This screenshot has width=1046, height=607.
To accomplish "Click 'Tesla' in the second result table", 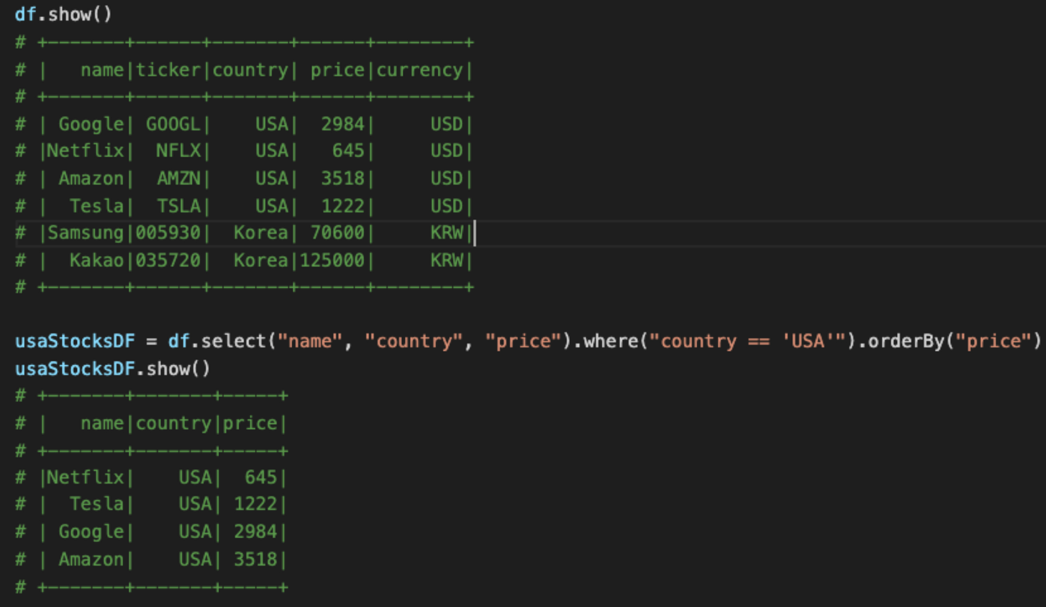I will coord(97,504).
